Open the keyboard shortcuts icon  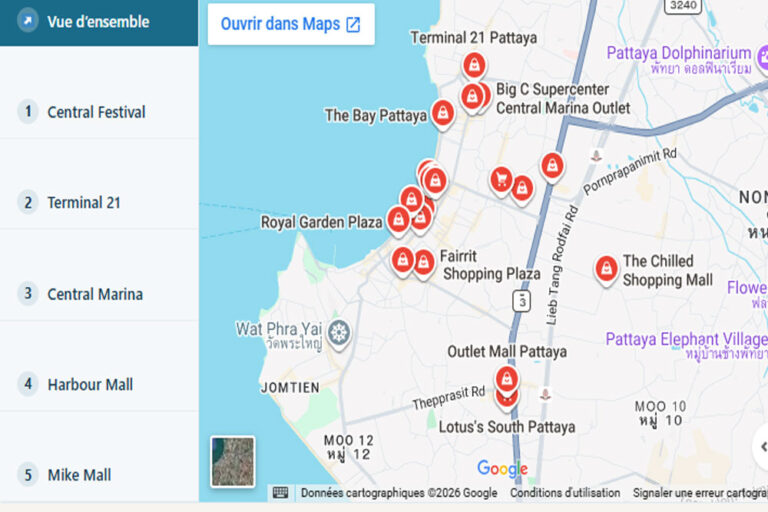280,492
